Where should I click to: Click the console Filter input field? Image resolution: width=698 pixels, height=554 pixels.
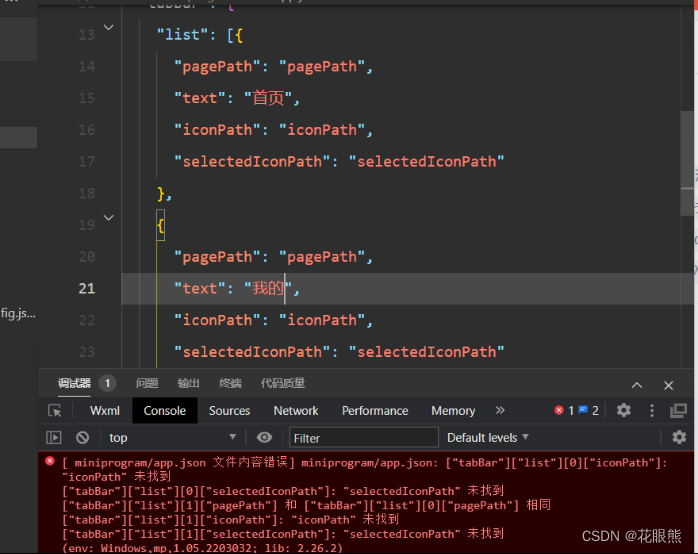364,438
